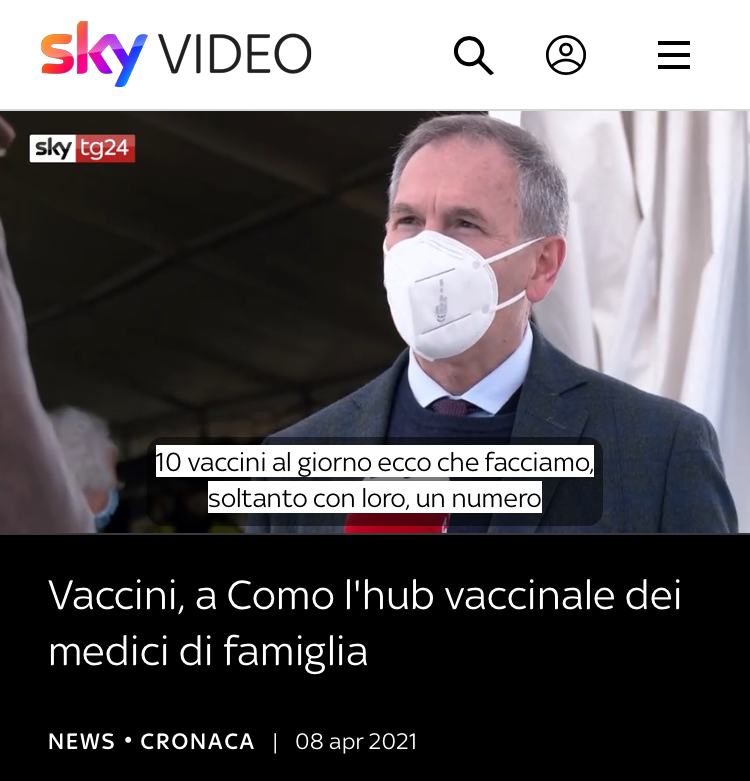Click the vertical bar before the date
The width and height of the screenshot is (750, 781).
(x=275, y=742)
